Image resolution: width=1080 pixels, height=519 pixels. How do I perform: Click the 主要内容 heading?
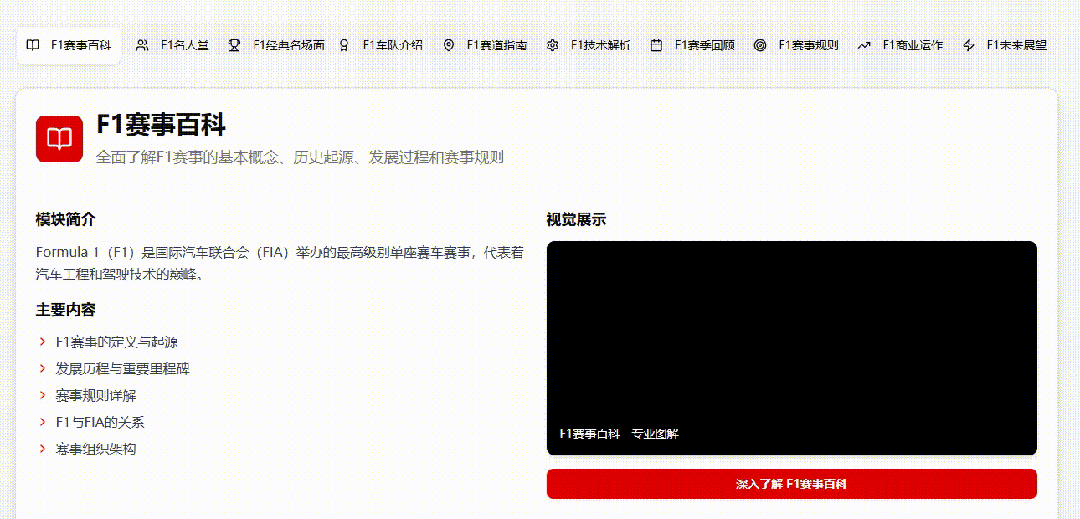[x=65, y=310]
